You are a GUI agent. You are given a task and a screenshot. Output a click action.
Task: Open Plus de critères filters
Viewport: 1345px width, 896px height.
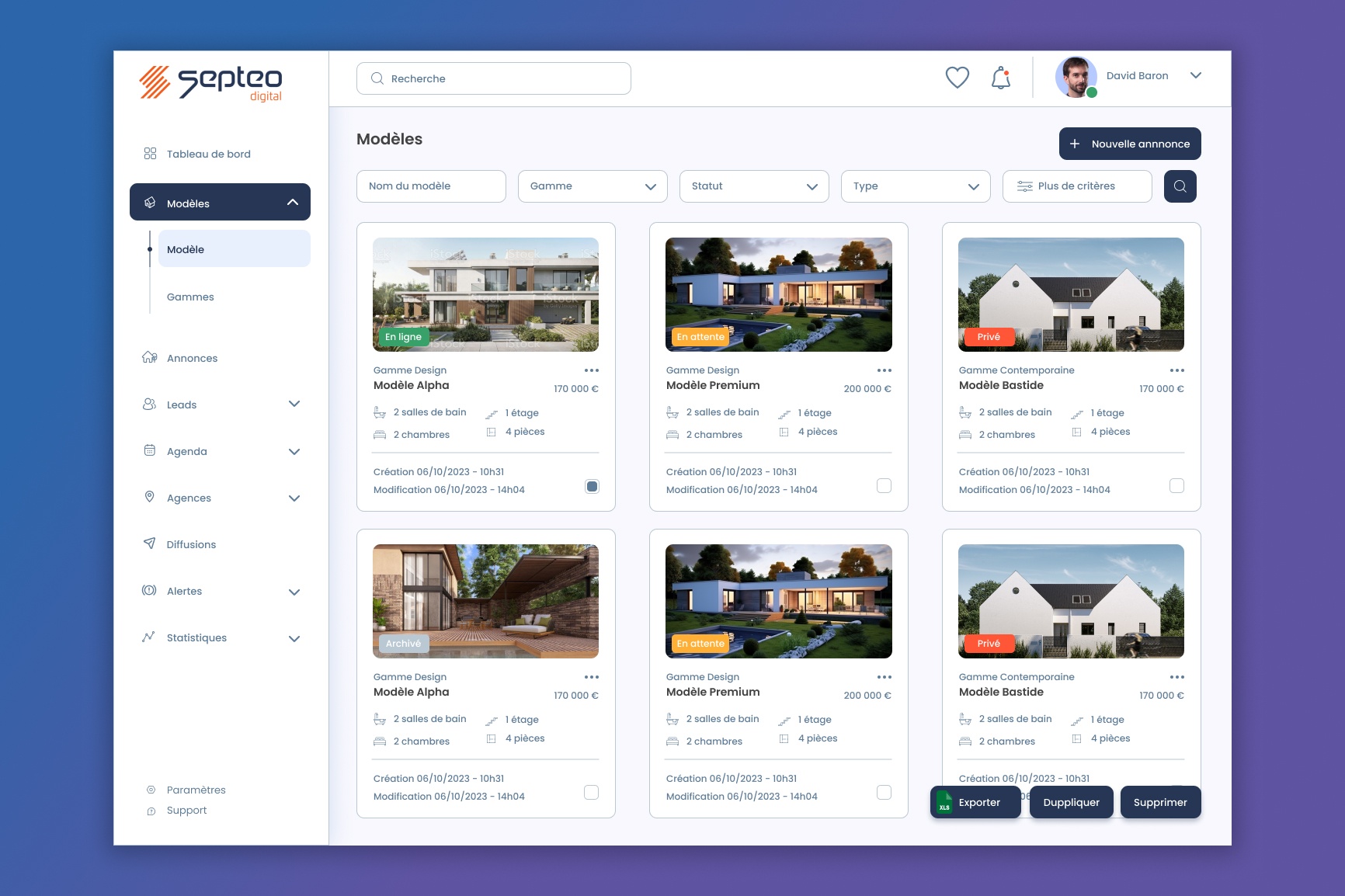pos(1077,186)
